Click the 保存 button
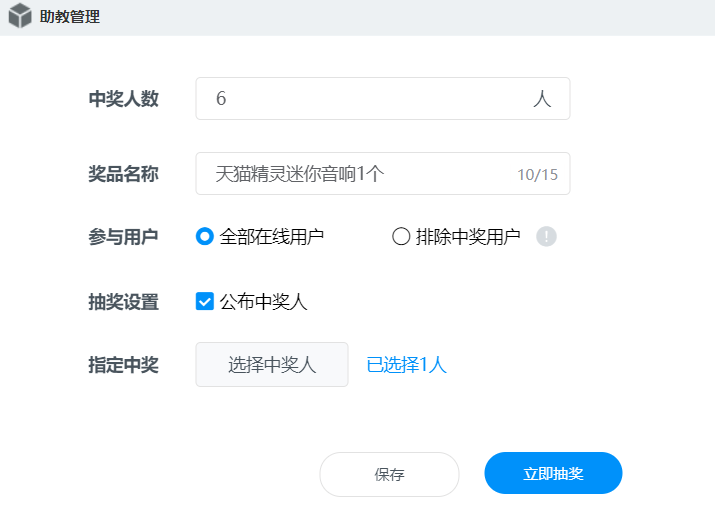 click(389, 474)
